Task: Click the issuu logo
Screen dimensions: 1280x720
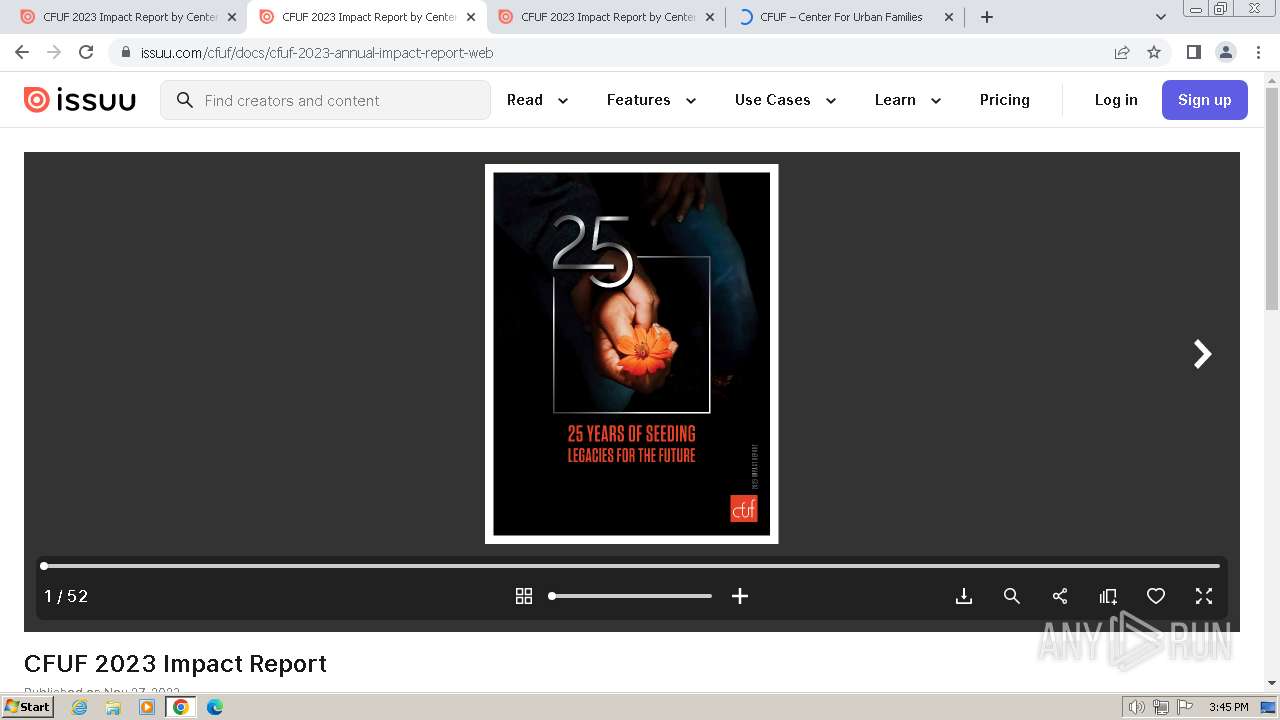Action: 80,100
